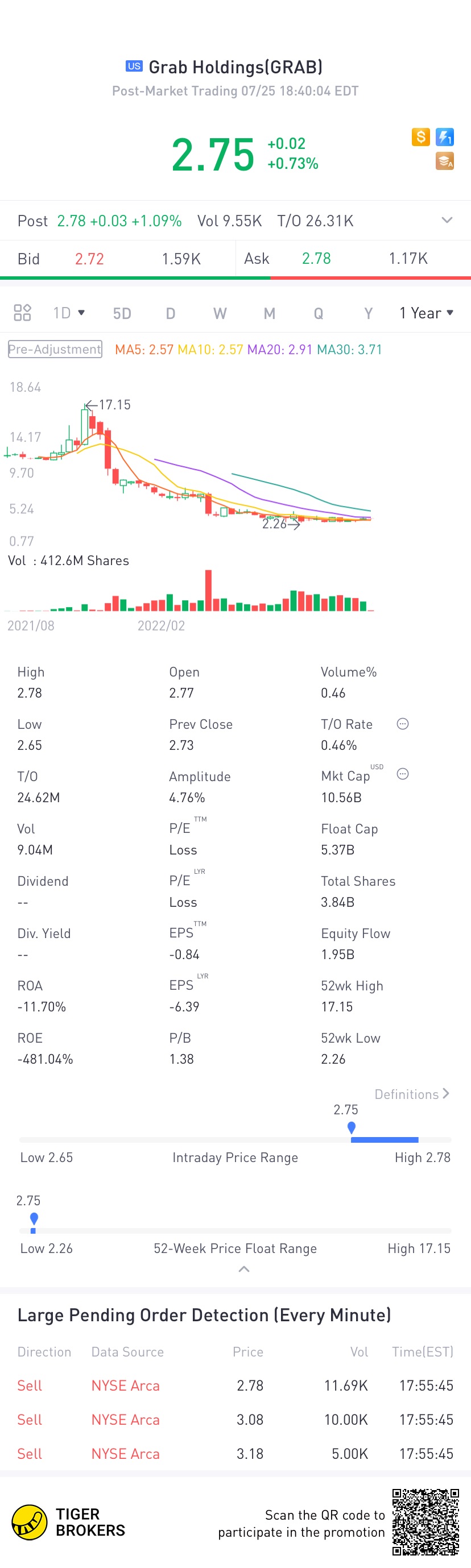Tap the intraday price range marker
471x1568 pixels.
pos(352,1128)
